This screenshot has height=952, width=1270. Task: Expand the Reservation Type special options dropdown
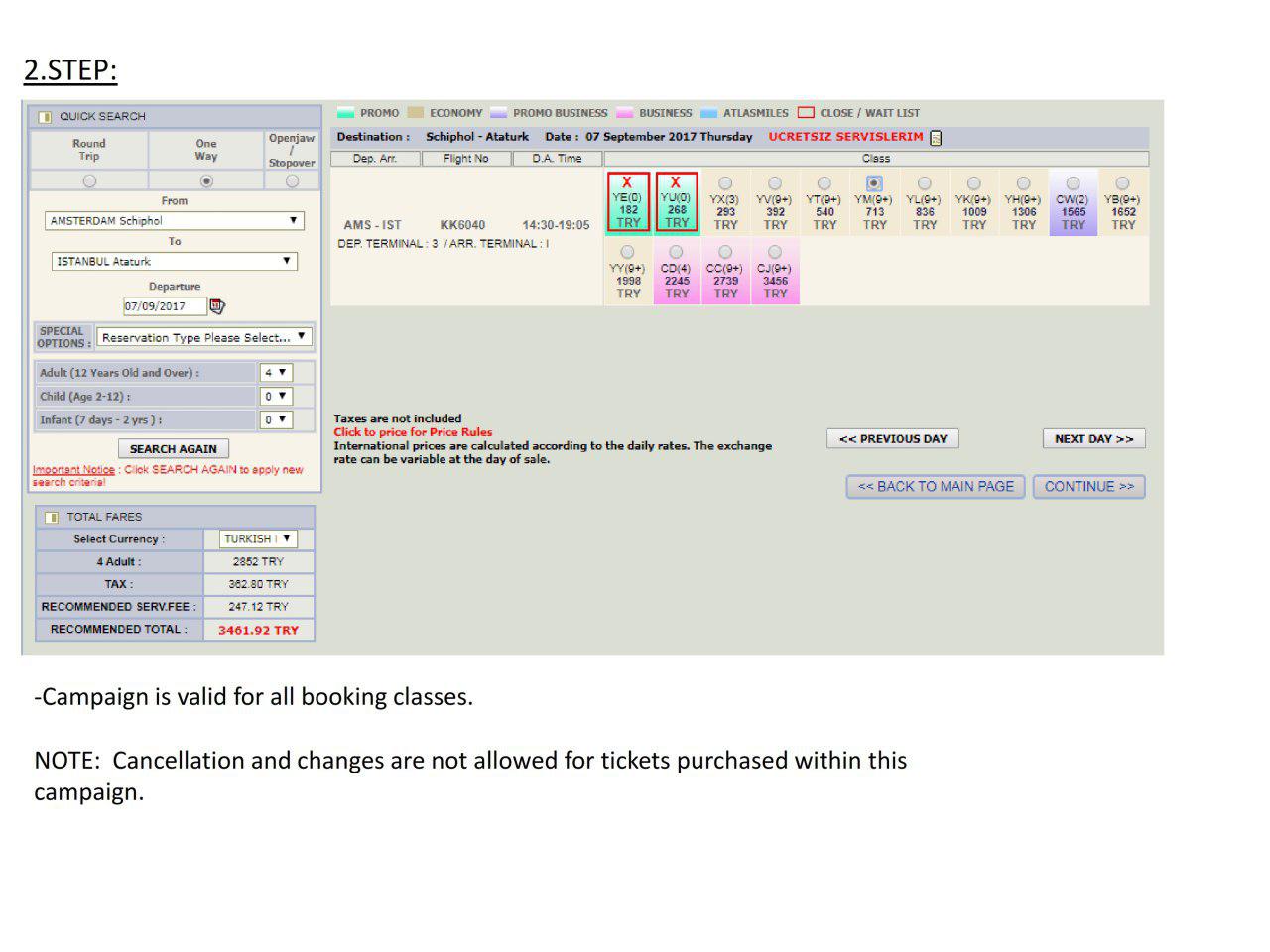coord(204,337)
